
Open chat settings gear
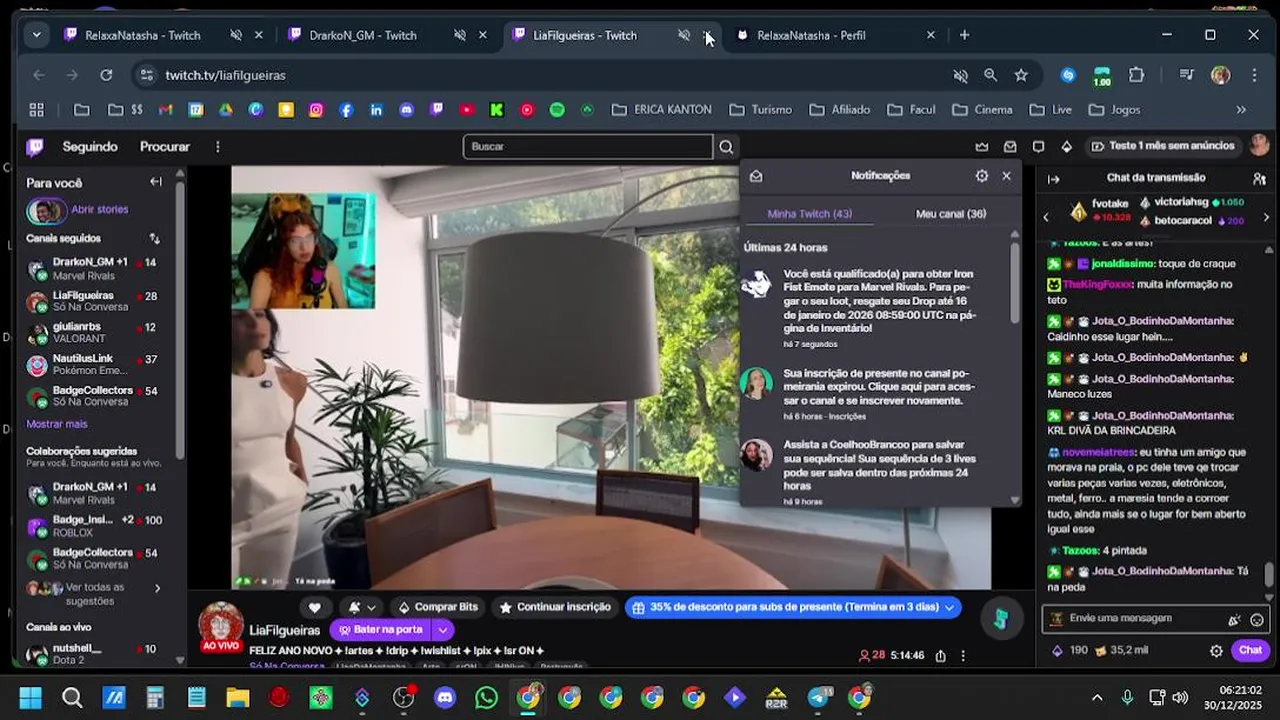pos(1216,650)
